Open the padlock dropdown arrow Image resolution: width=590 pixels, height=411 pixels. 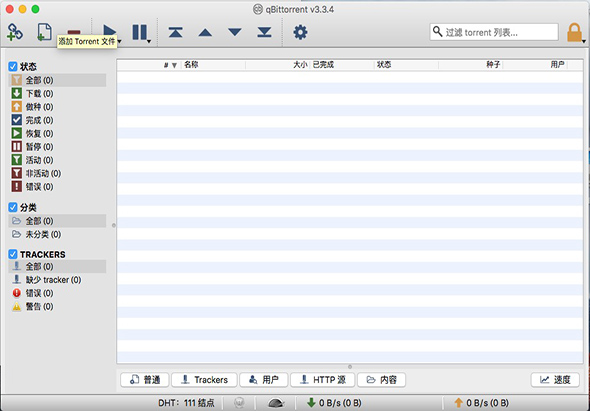[x=584, y=41]
